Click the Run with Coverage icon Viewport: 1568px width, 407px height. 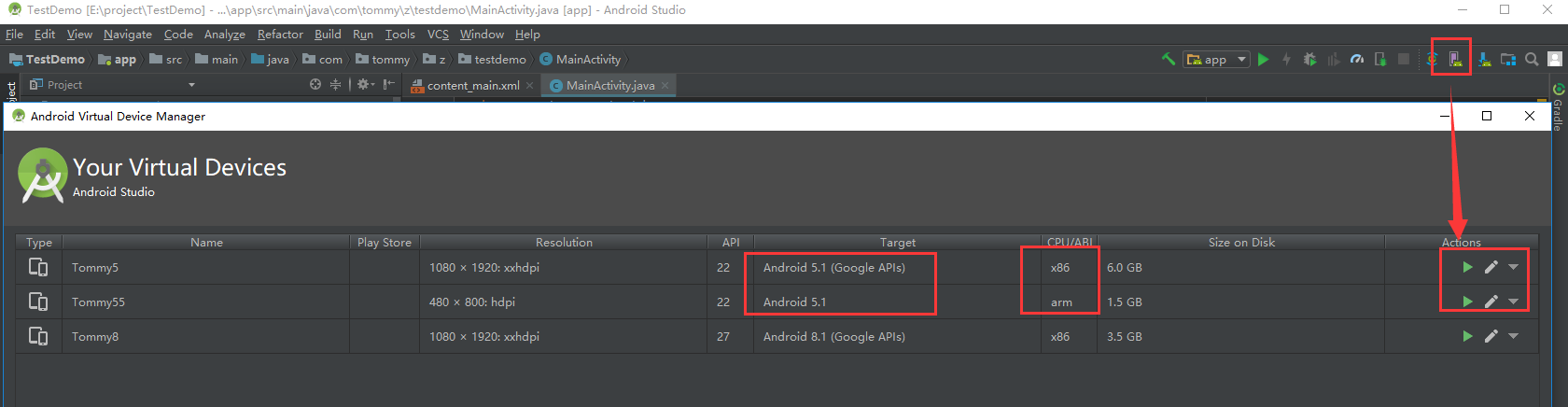(x=1333, y=59)
